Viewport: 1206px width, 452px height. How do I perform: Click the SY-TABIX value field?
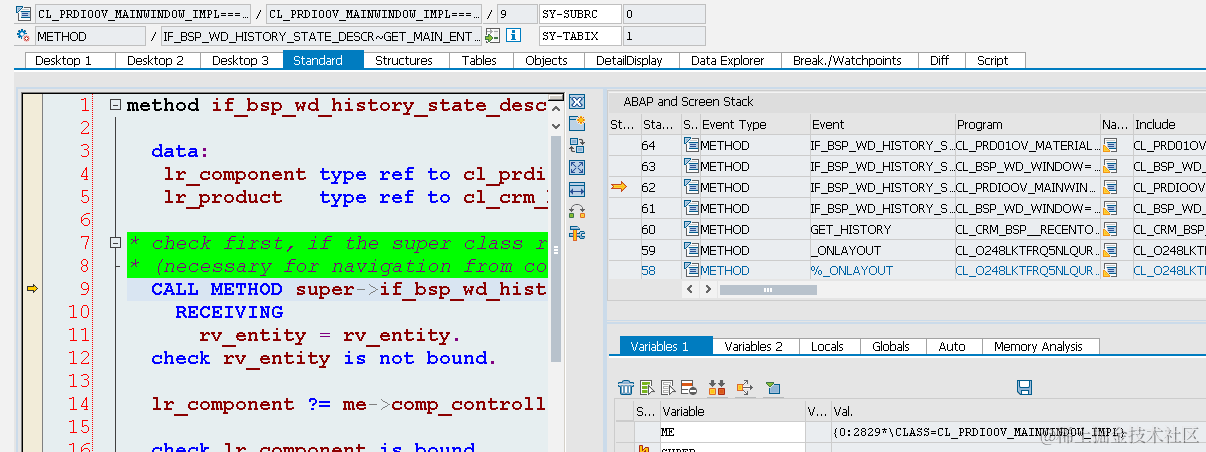663,36
